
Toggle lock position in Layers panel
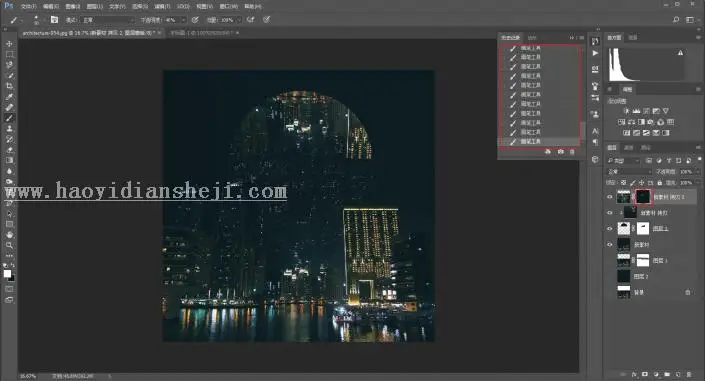pos(642,183)
